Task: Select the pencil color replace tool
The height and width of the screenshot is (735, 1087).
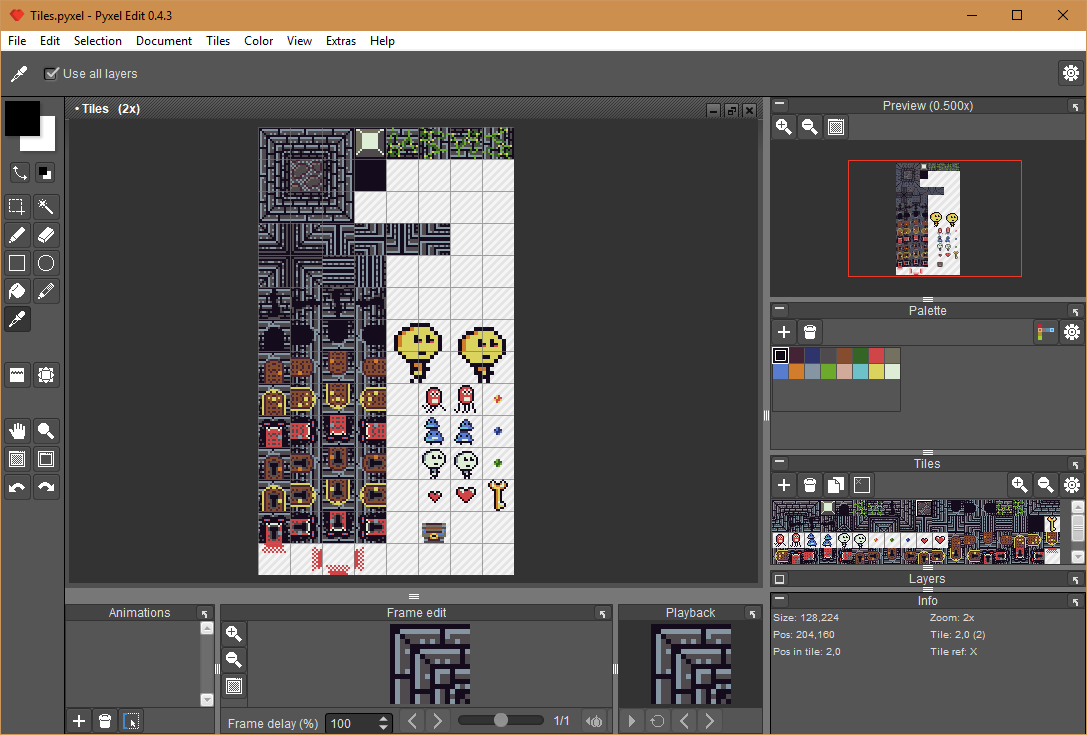Action: pos(46,291)
